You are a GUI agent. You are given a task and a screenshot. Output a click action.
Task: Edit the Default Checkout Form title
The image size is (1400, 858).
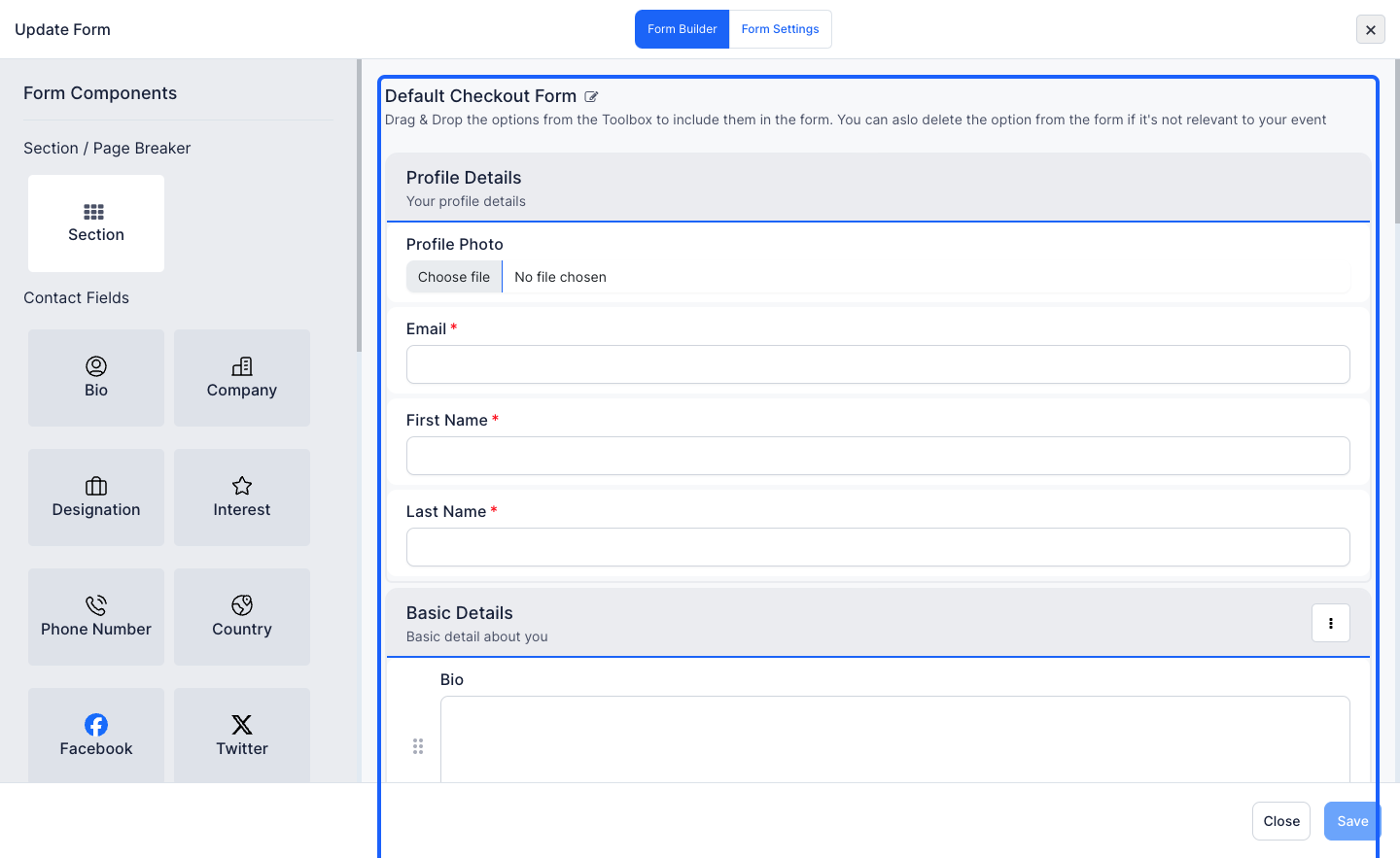coord(591,96)
